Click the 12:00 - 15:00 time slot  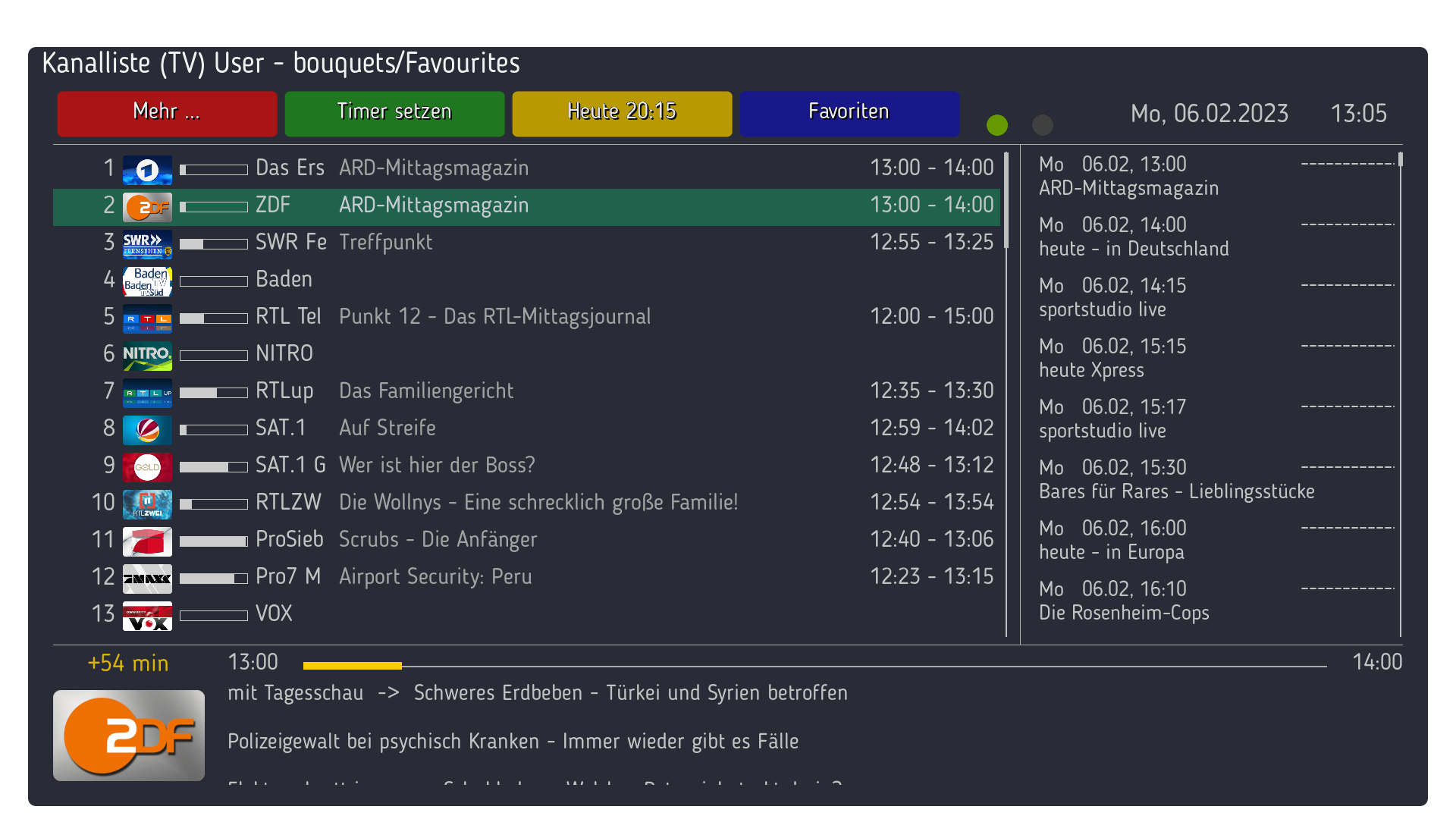931,317
